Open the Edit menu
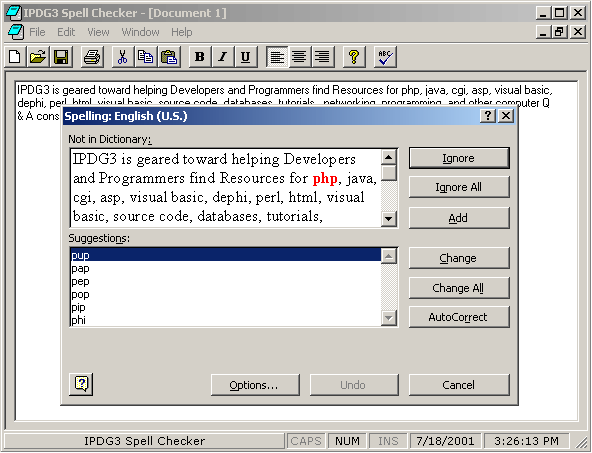The width and height of the screenshot is (592, 453). click(x=66, y=32)
